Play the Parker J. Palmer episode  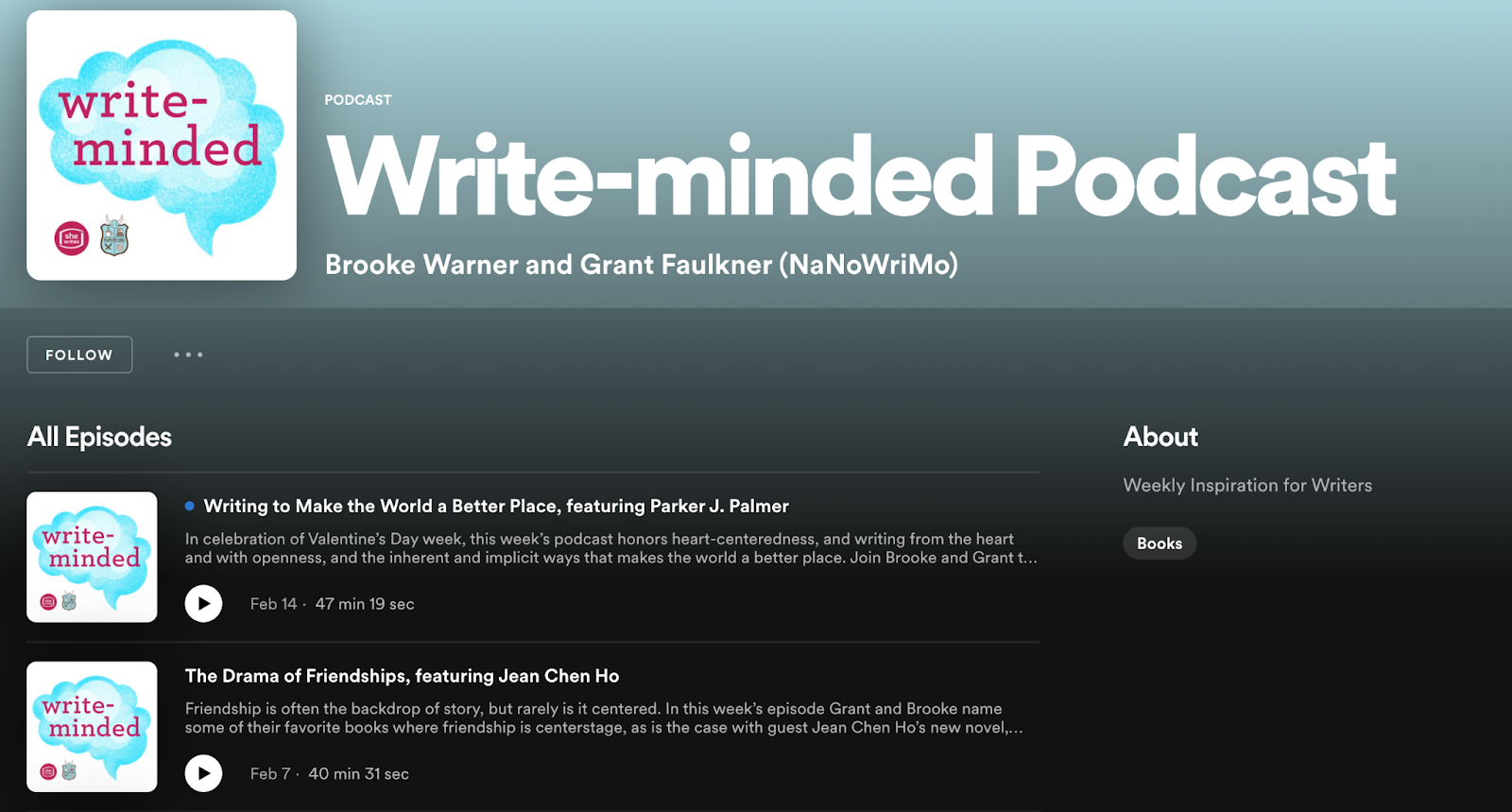(203, 603)
